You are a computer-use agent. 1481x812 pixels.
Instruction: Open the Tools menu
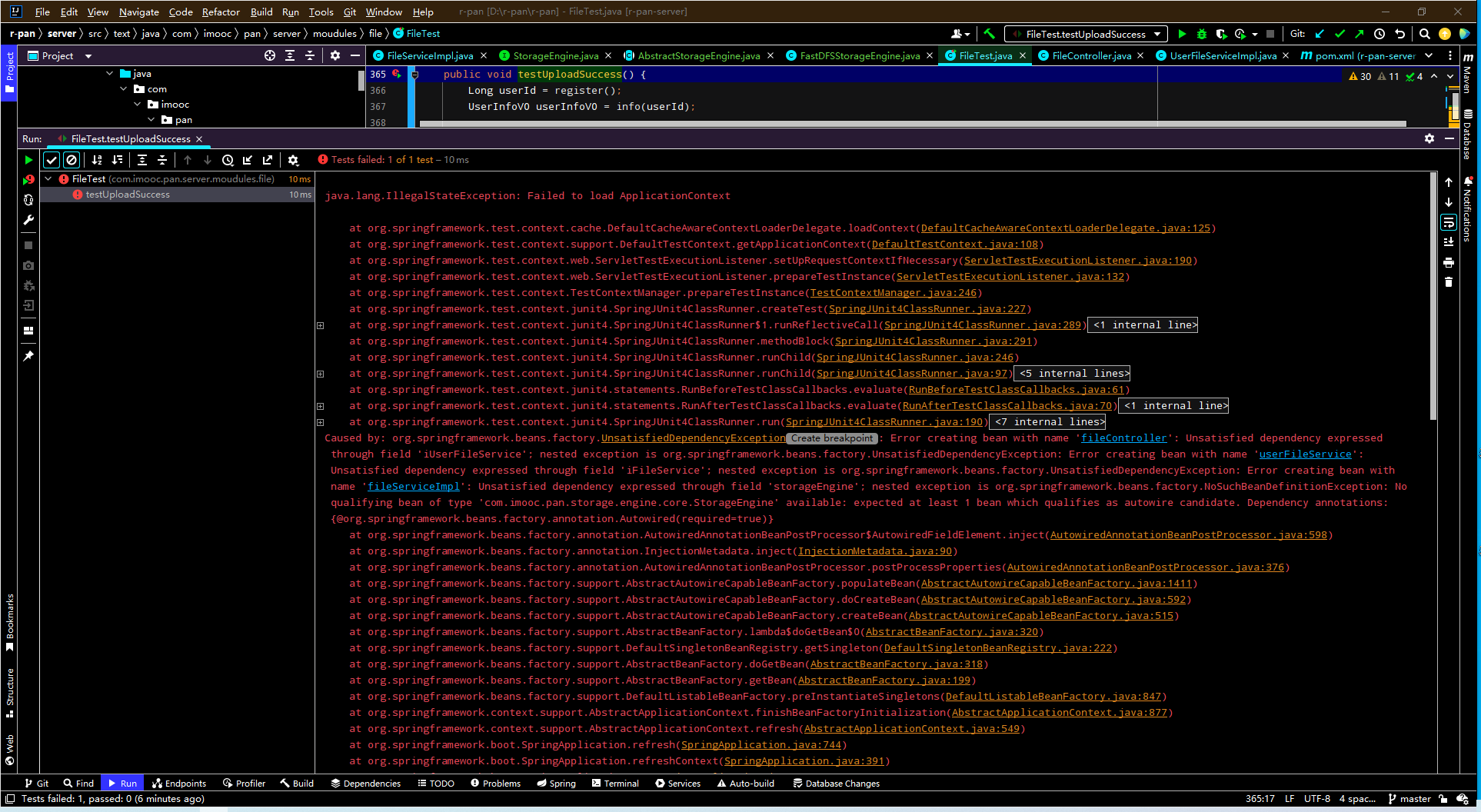[x=321, y=12]
